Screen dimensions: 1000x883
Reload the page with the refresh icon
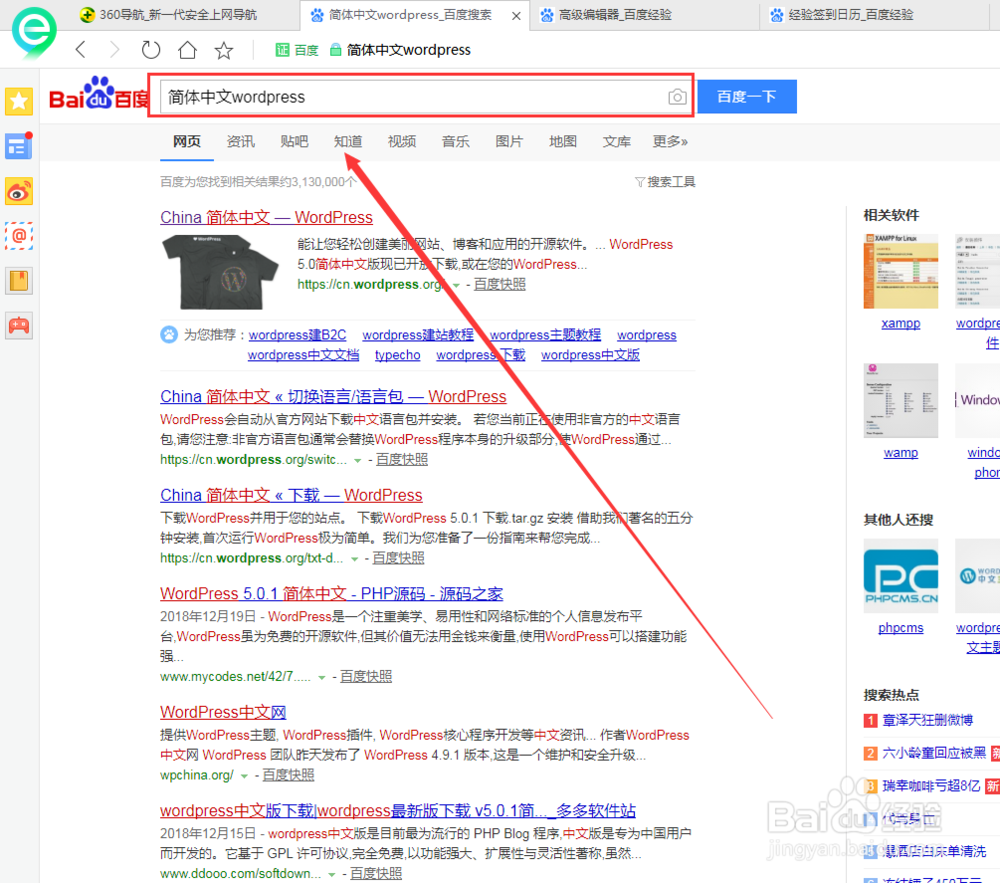click(x=151, y=50)
